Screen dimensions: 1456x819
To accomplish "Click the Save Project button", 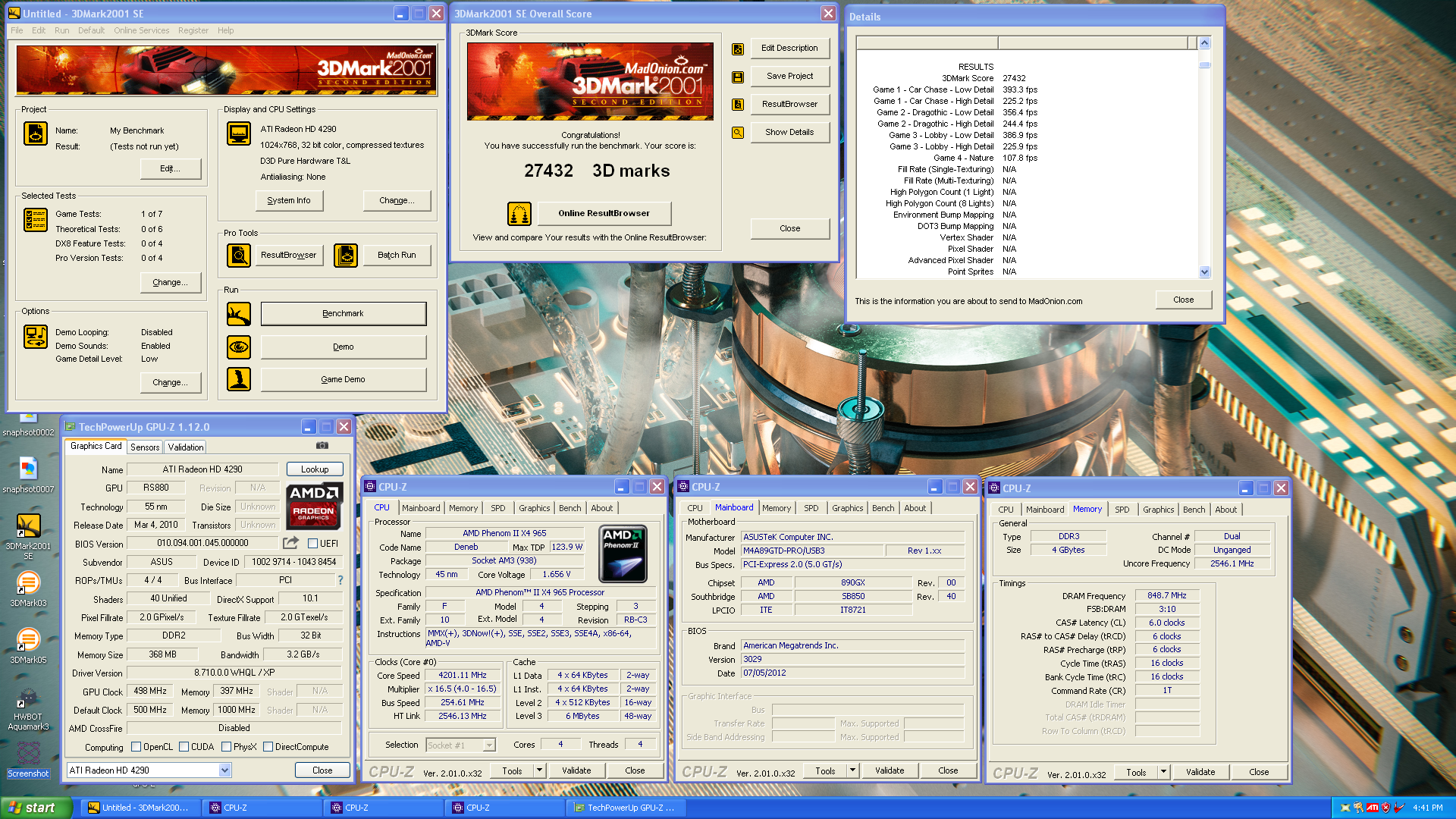I will 789,77.
